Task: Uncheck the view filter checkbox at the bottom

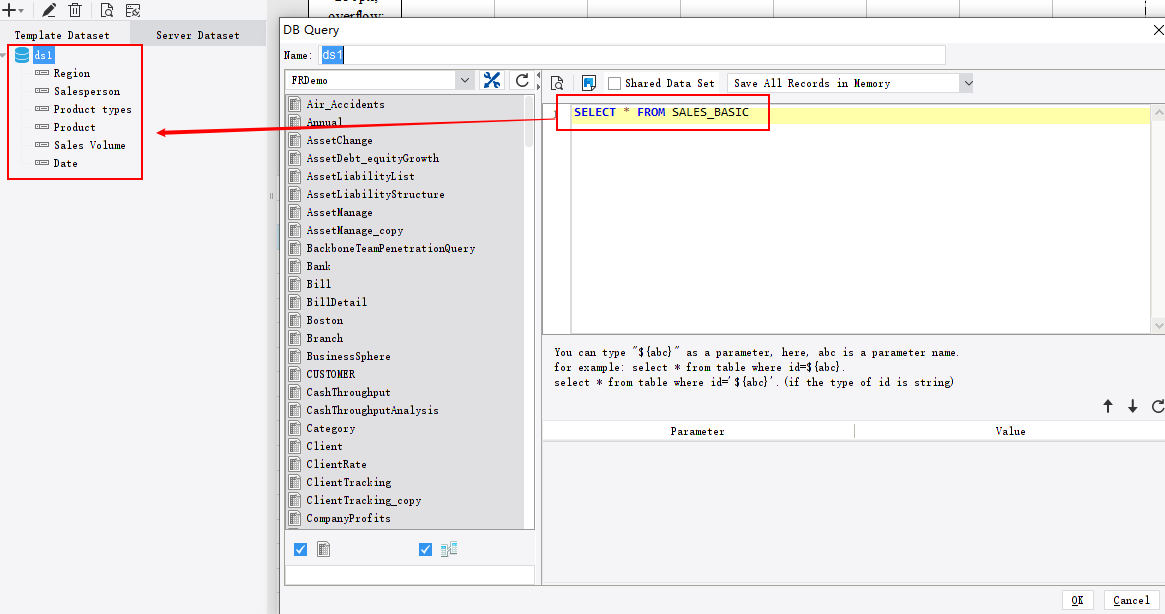Action: tap(425, 549)
